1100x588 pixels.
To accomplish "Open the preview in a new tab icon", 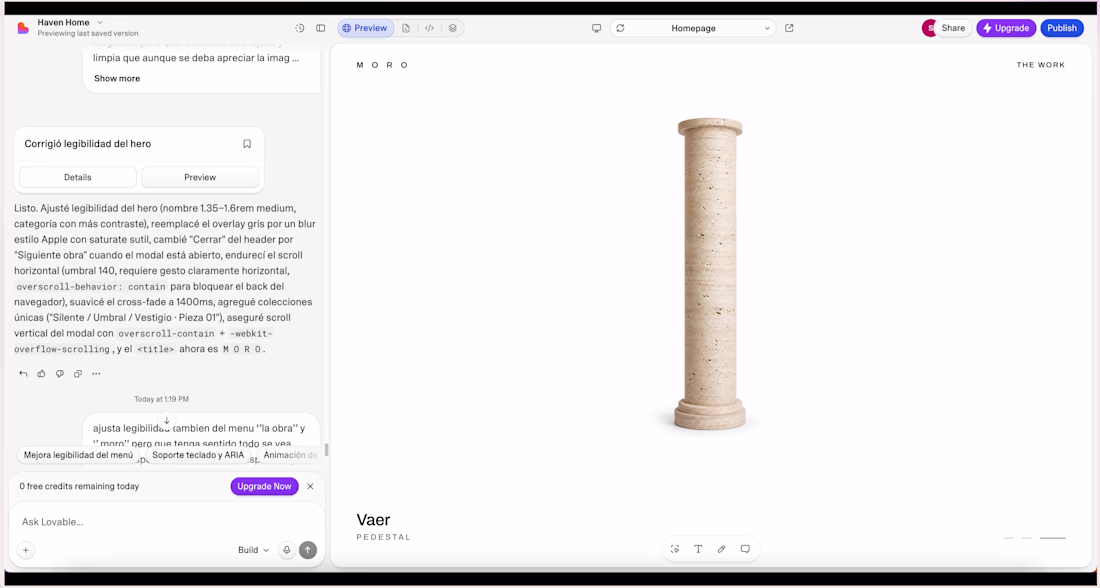I will 789,28.
